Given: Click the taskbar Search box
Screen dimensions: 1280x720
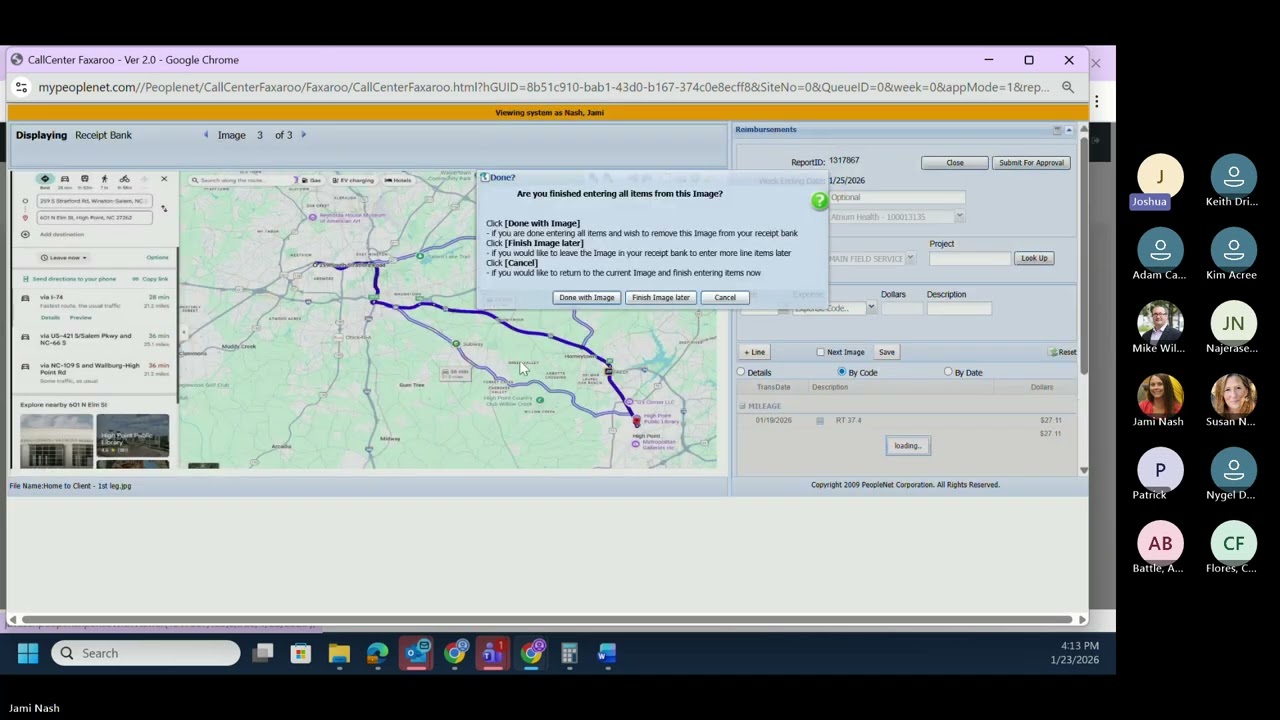Looking at the screenshot, I should (146, 653).
